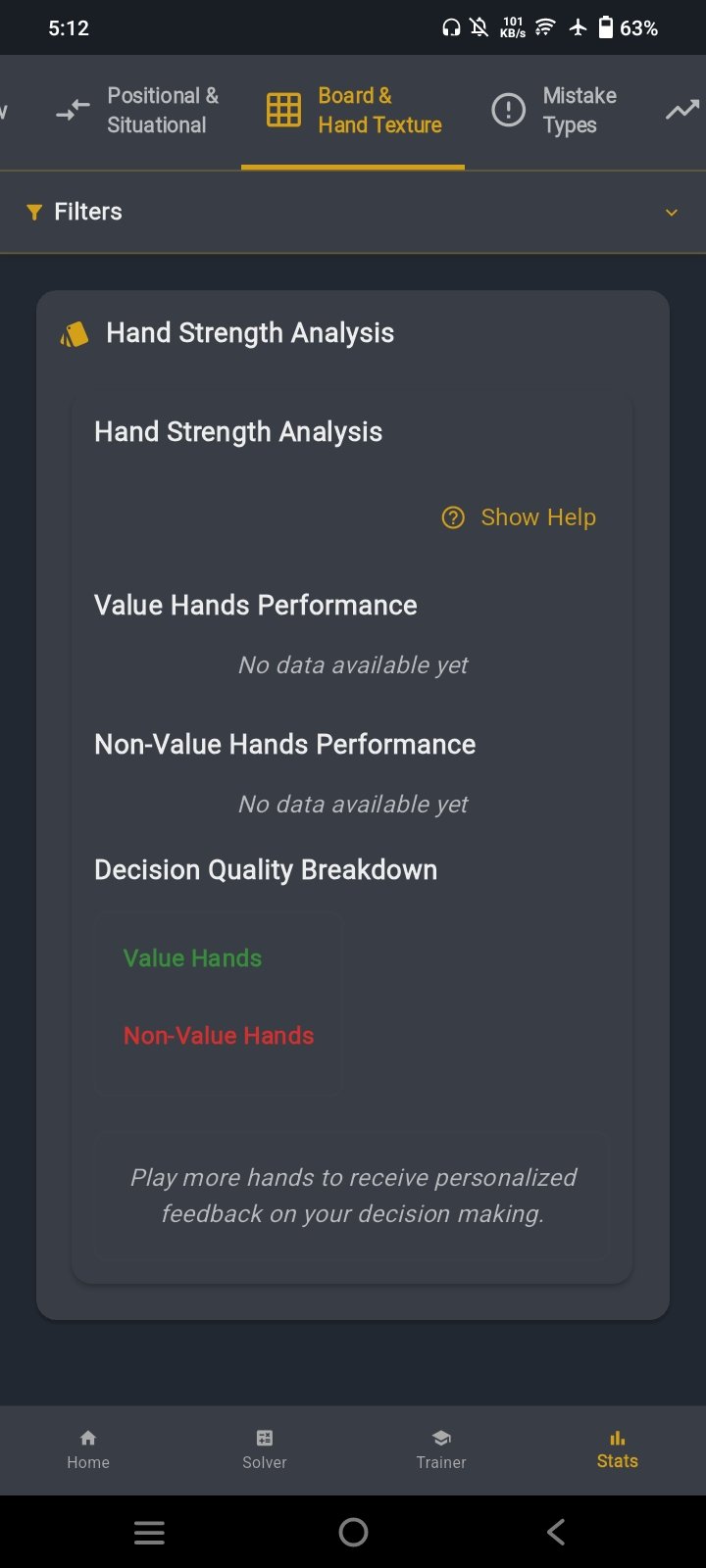Open the Filters panel label
Image resolution: width=706 pixels, height=1568 pixels.
(88, 212)
